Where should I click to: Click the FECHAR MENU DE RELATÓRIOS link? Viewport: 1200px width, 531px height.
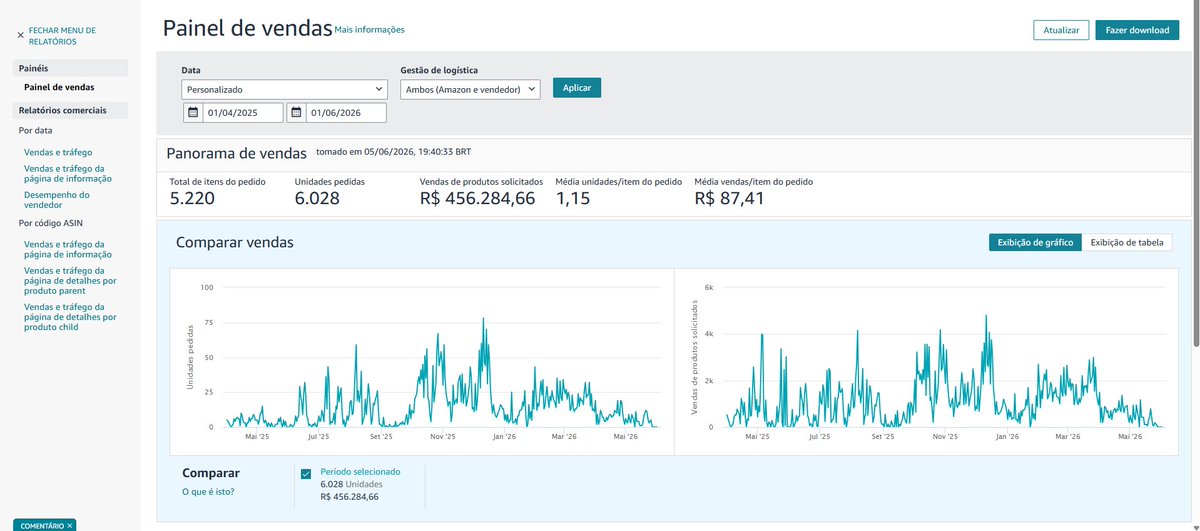pos(62,36)
